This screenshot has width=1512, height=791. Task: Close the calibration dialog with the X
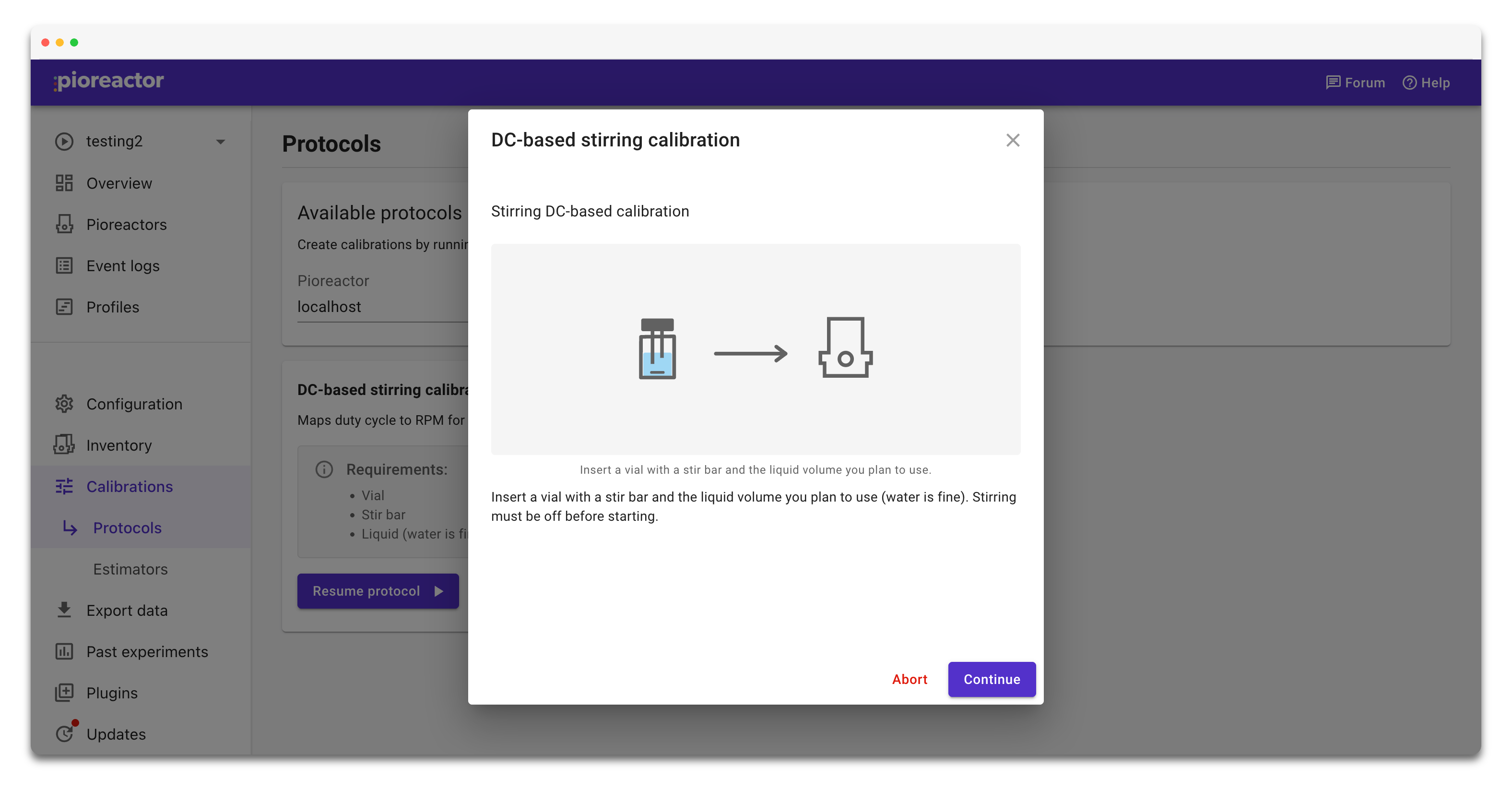click(1013, 140)
